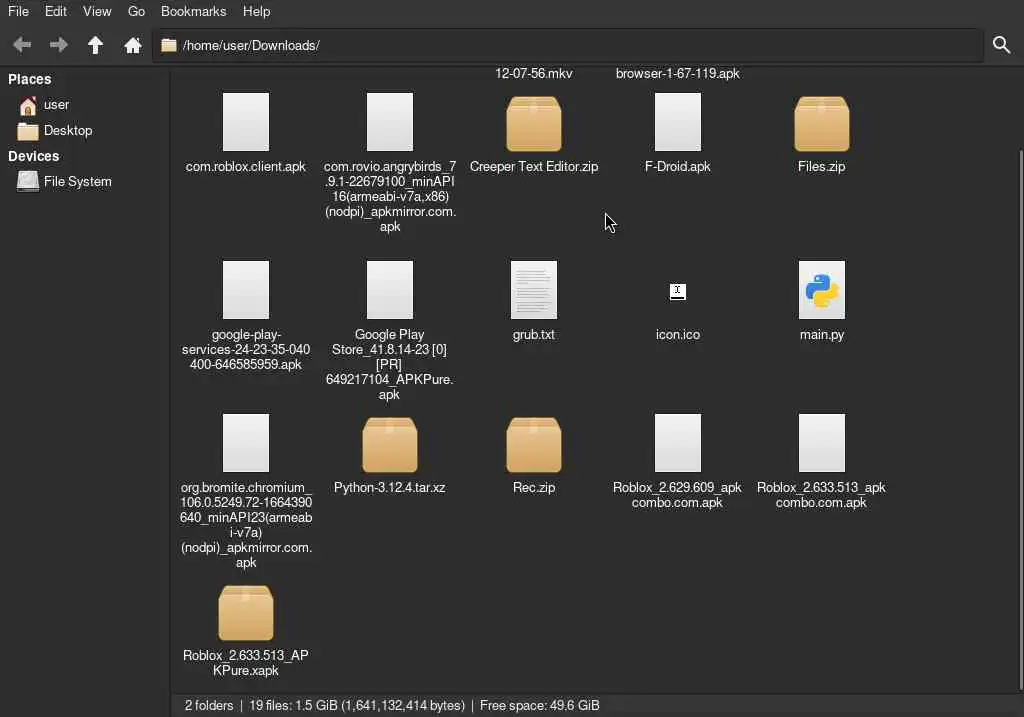Open the File menu
Image resolution: width=1024 pixels, height=717 pixels.
(18, 11)
